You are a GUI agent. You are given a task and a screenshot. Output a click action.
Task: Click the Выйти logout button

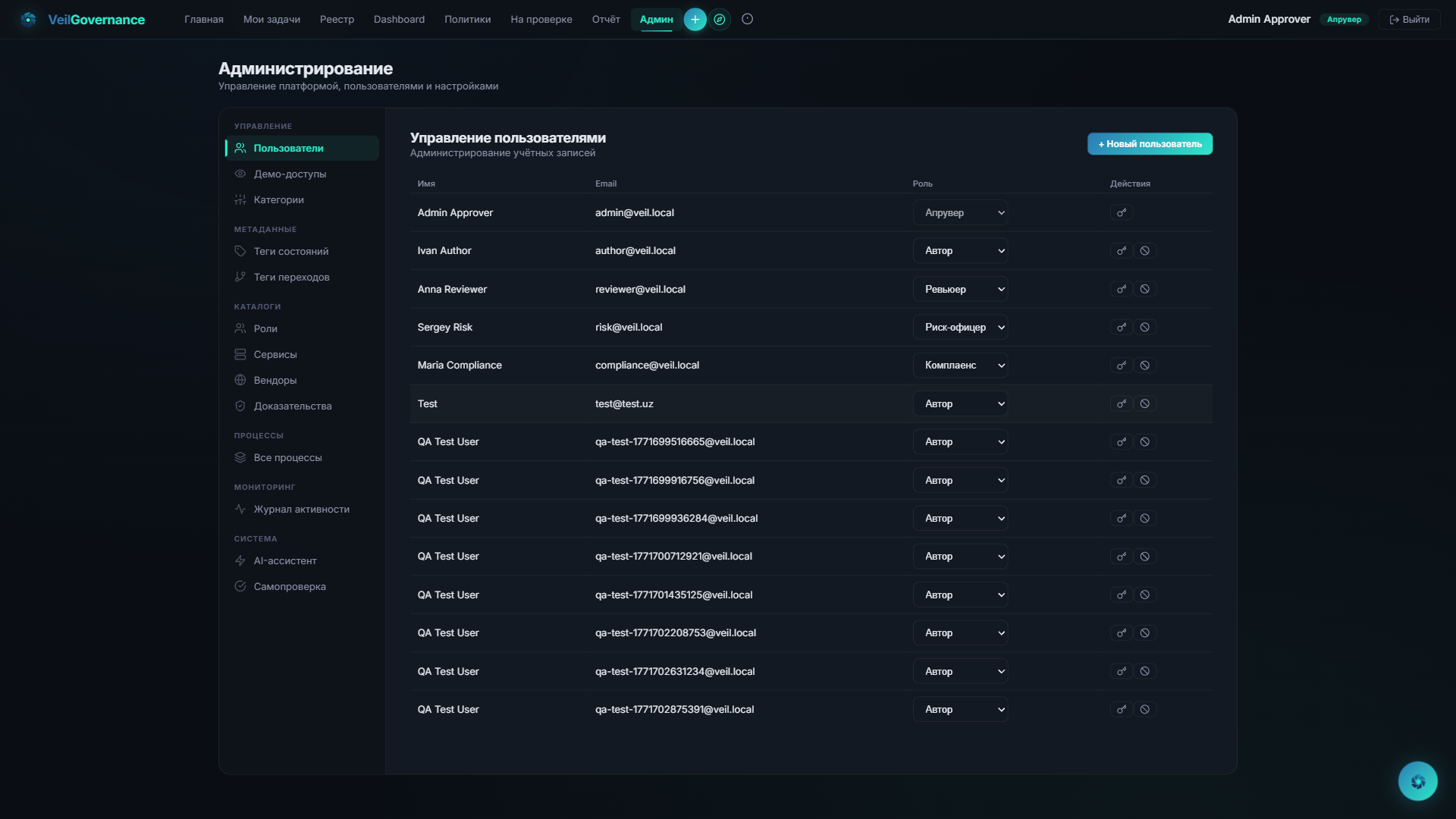click(1409, 20)
